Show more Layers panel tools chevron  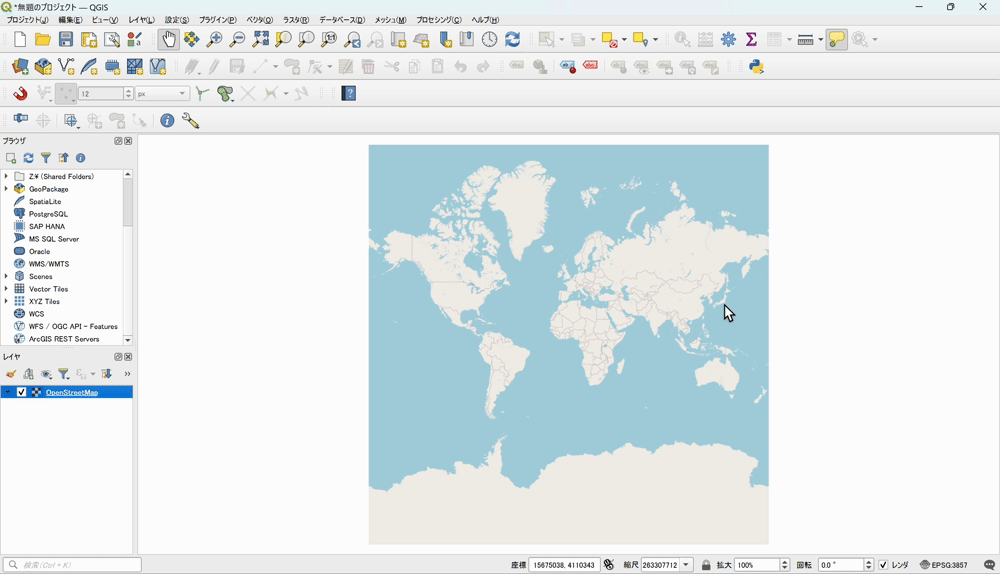[127, 374]
